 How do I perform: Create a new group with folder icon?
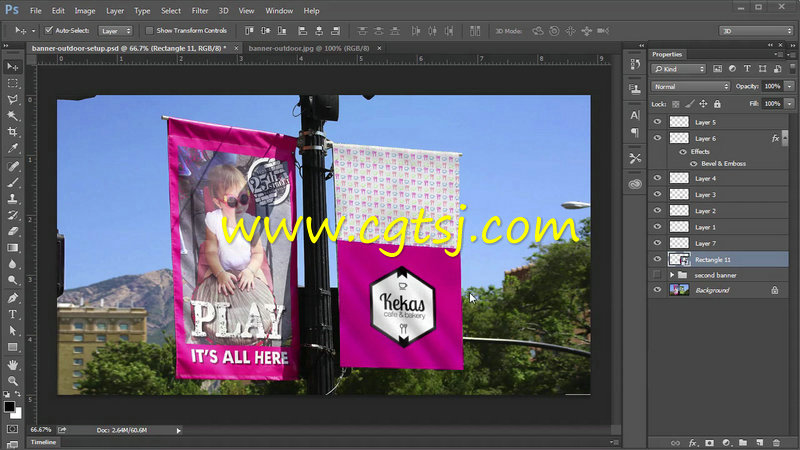743,443
